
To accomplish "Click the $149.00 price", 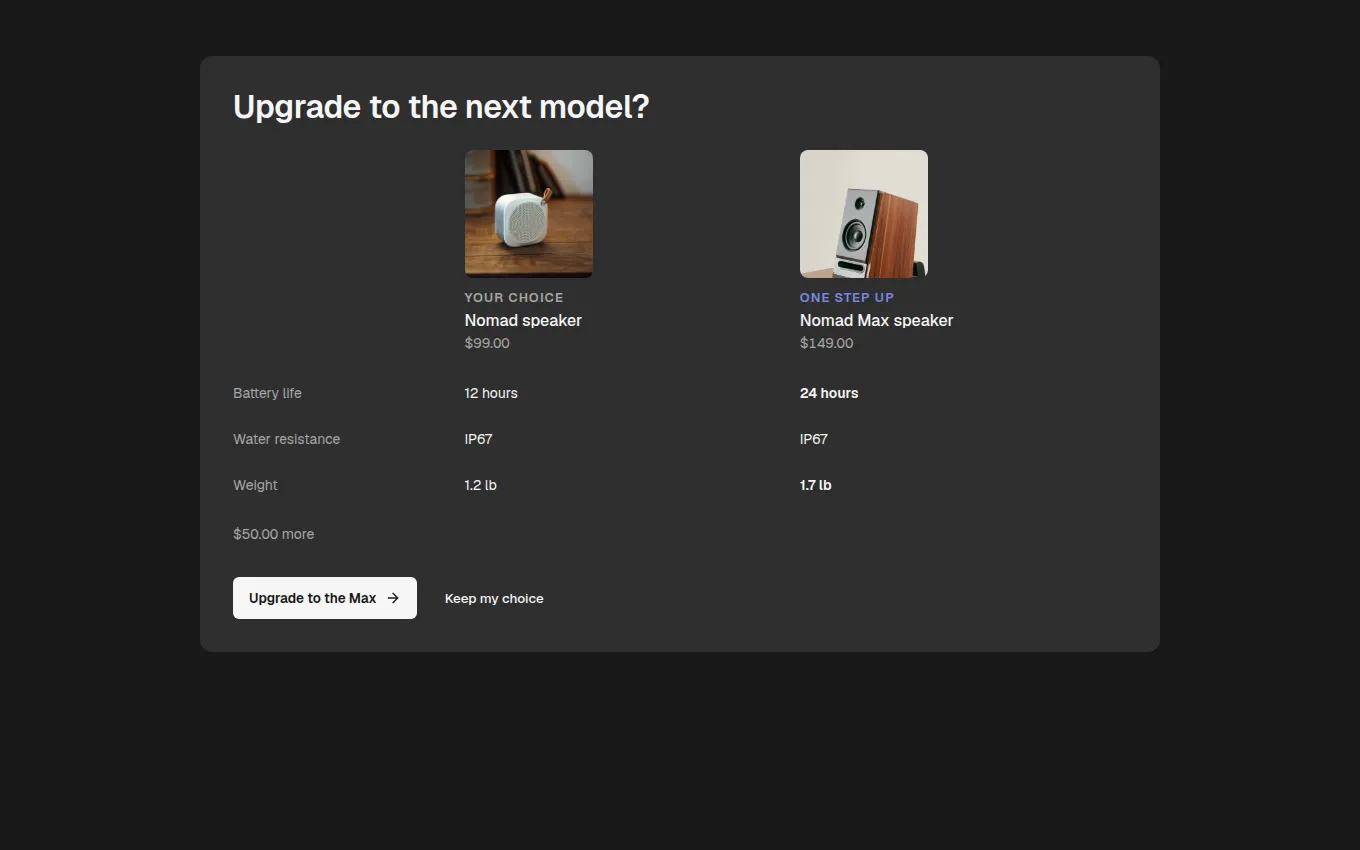I will (827, 343).
